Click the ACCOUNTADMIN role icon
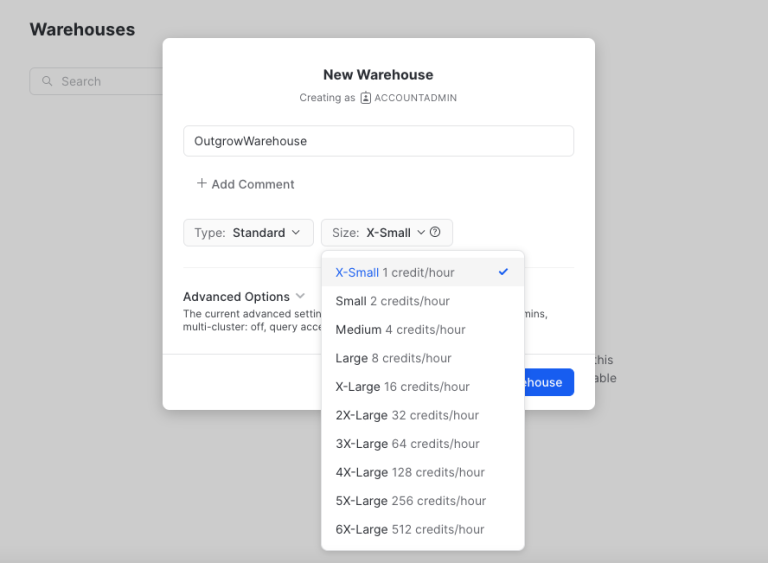Screen dimensions: 768x563 click(366, 98)
